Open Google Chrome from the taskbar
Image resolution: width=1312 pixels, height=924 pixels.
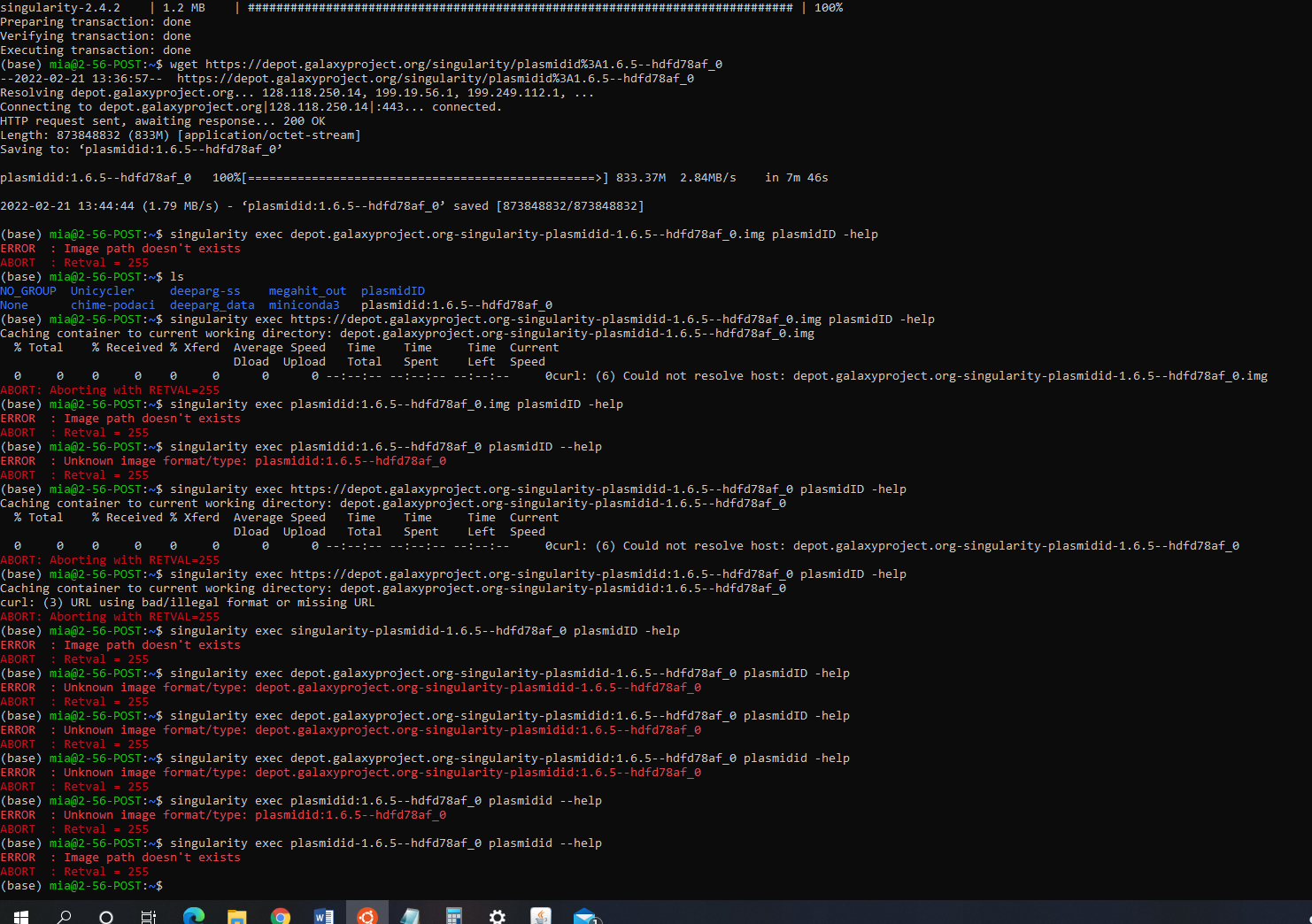point(281,916)
